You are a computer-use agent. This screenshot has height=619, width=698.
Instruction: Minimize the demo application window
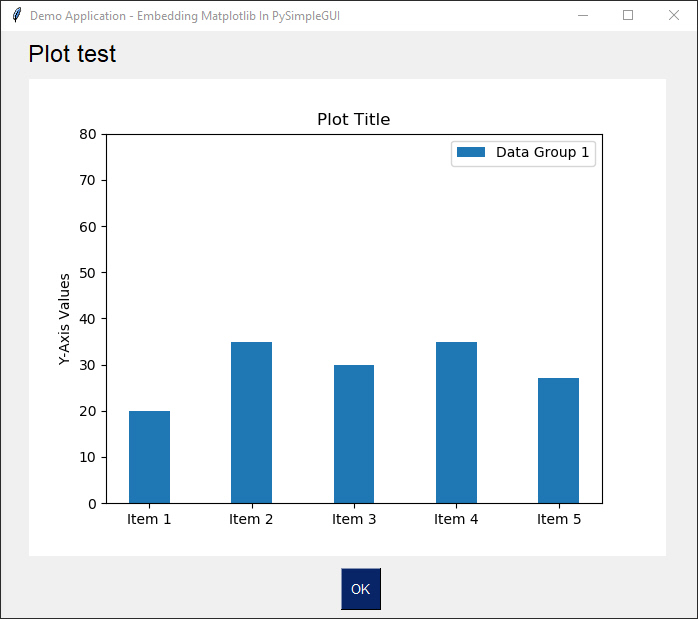(x=583, y=15)
